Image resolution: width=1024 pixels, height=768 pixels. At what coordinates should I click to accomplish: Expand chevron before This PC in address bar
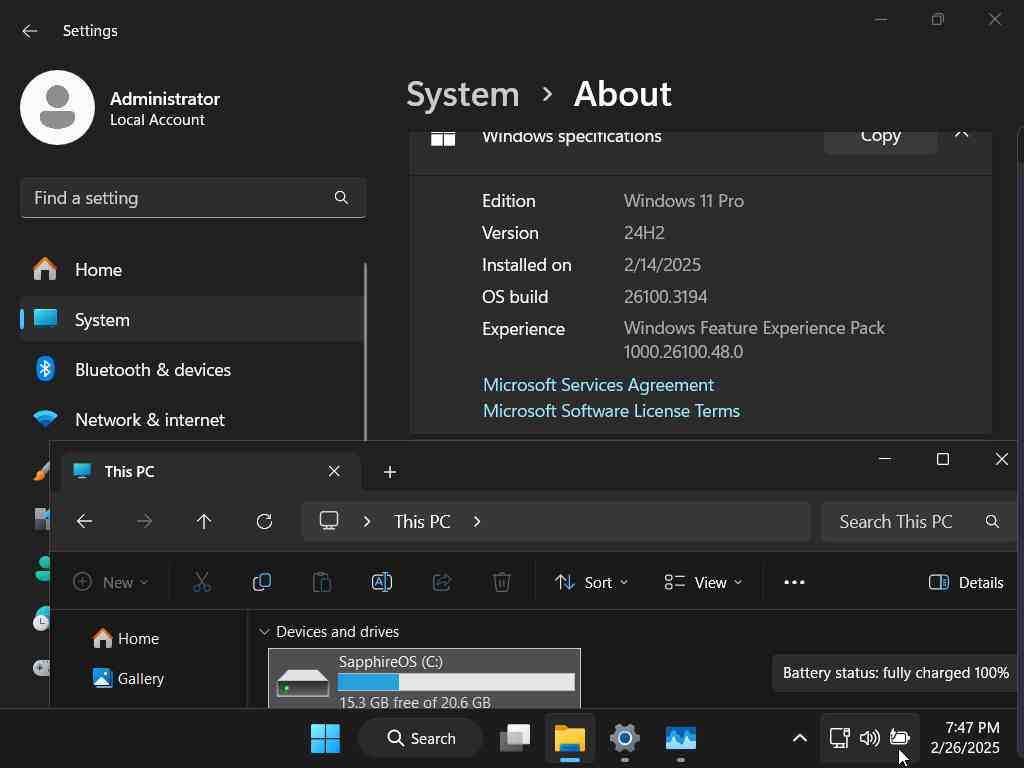367,521
